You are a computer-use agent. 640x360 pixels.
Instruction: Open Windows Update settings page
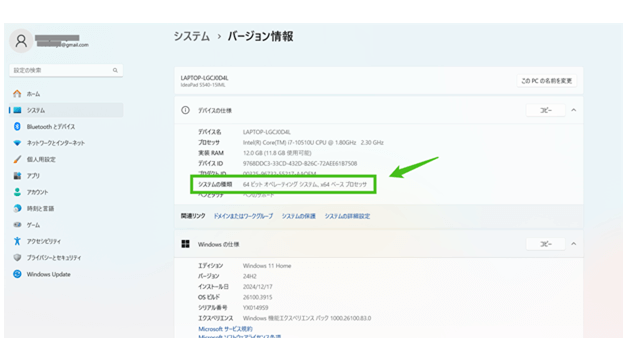click(66, 274)
